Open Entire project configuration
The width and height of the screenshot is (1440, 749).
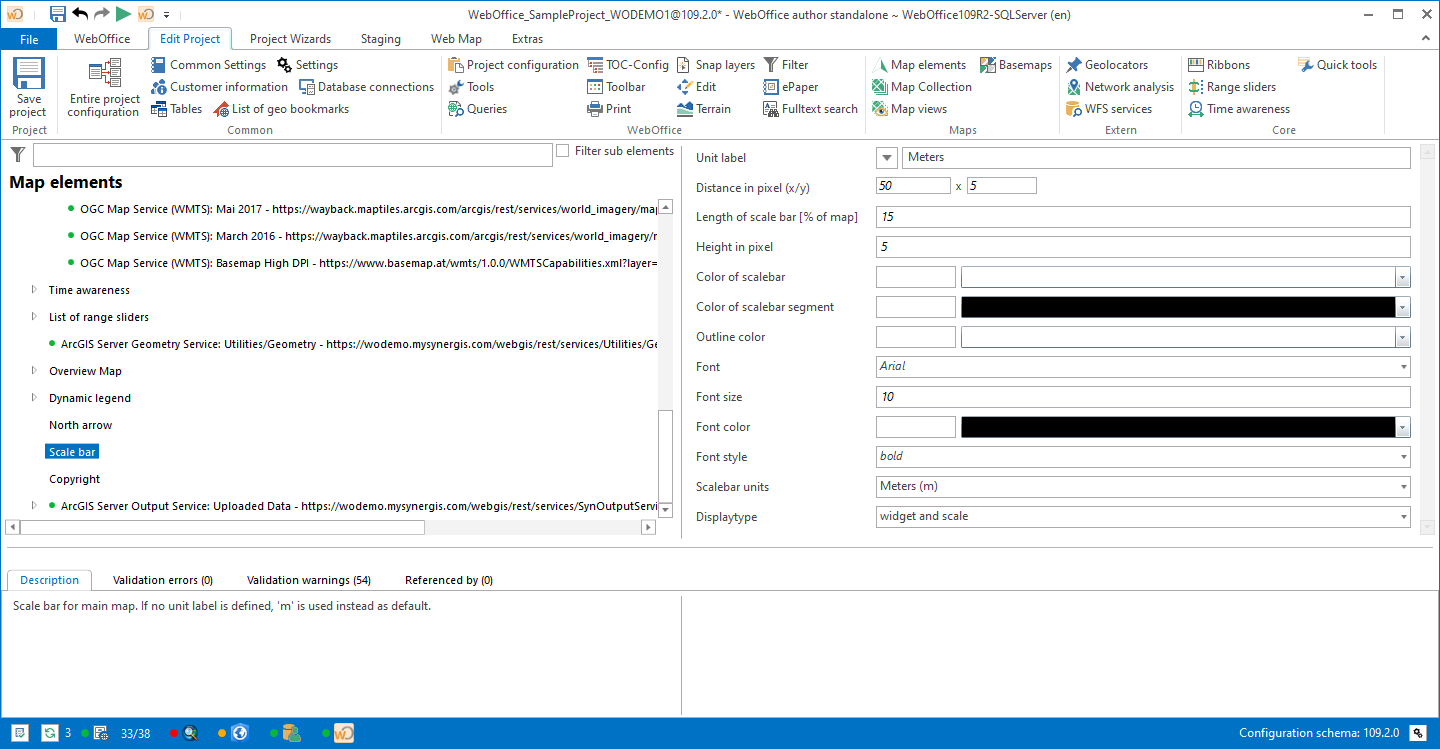[104, 89]
